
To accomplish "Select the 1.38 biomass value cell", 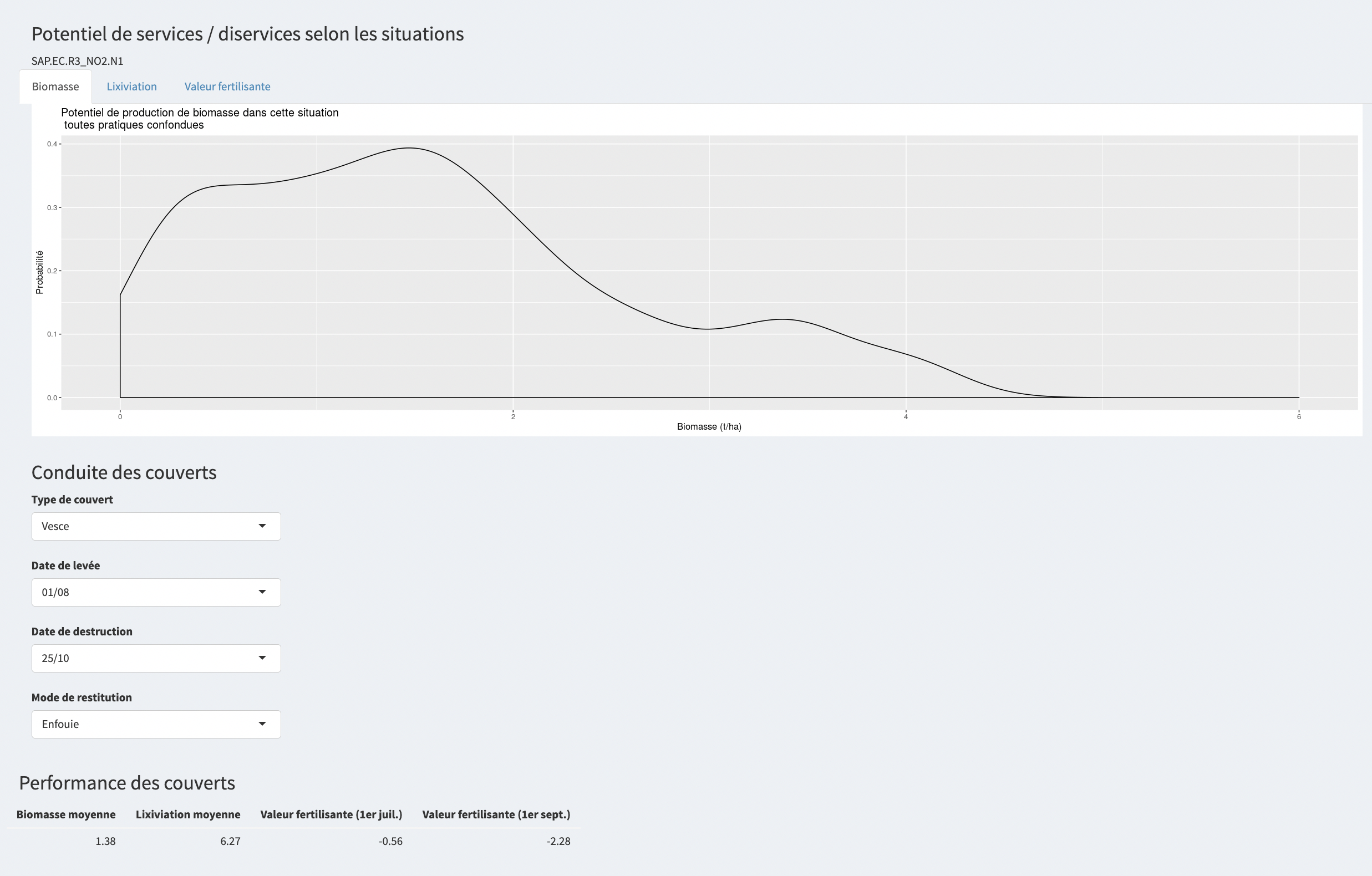I will point(105,841).
